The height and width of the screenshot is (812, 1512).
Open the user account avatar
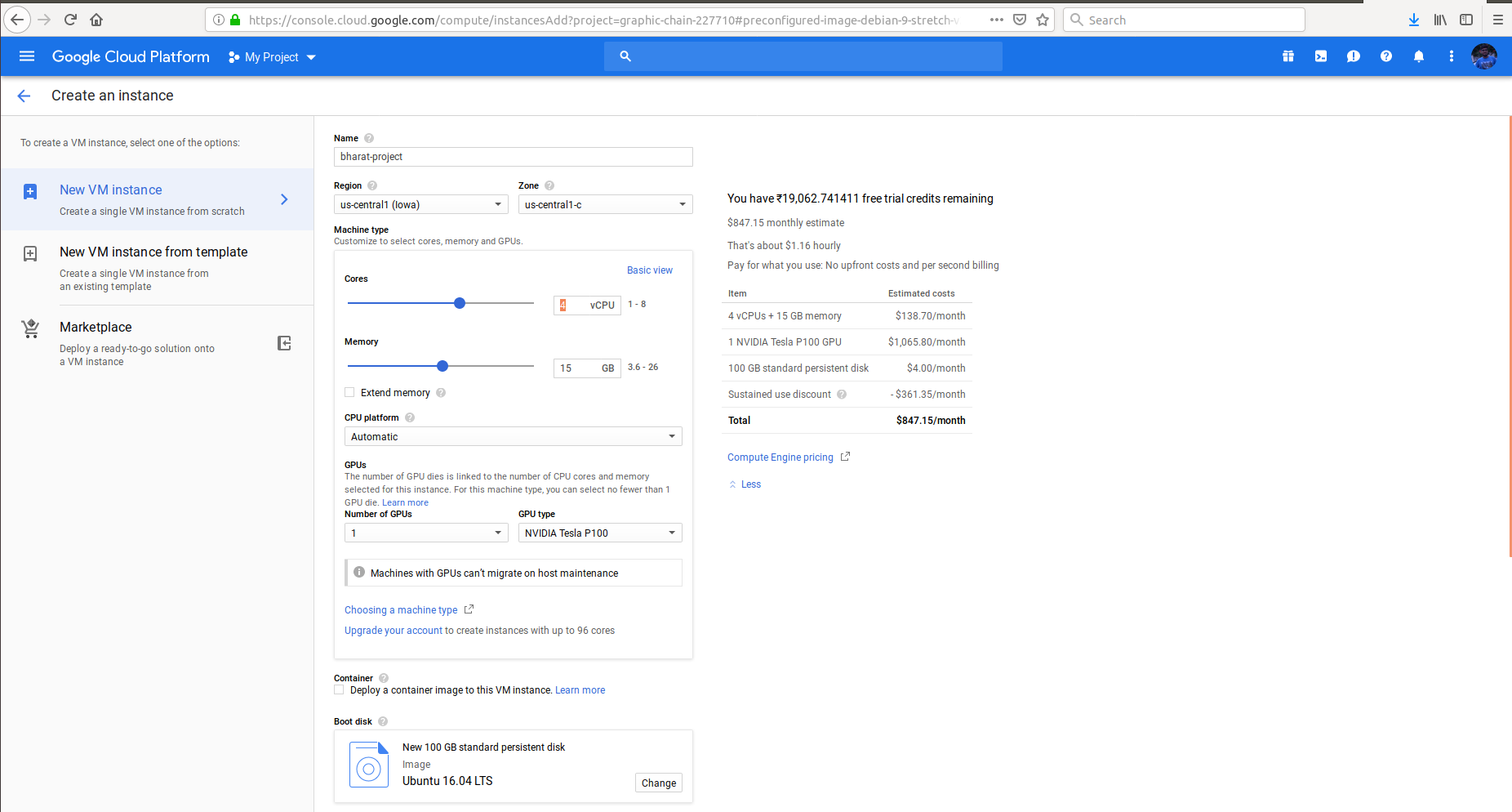click(1484, 56)
